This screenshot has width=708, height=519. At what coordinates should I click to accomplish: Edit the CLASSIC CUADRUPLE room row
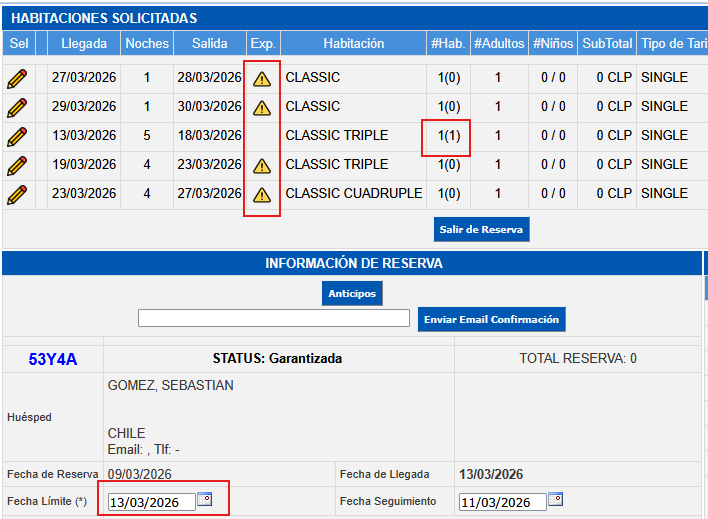pos(17,194)
